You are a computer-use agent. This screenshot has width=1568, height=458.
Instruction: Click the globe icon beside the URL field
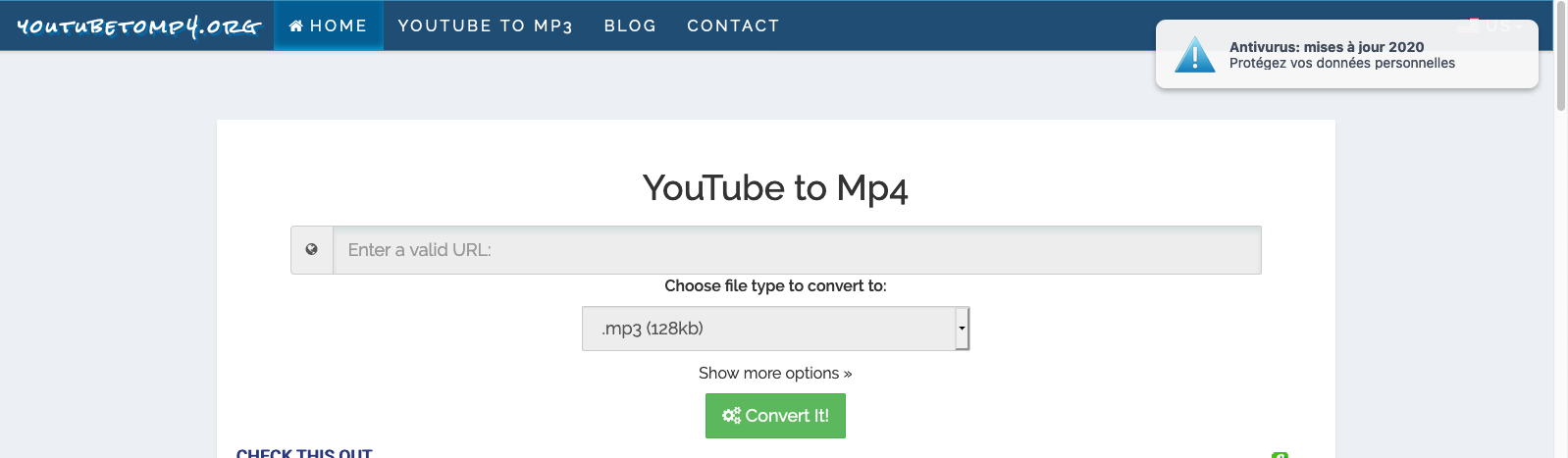pos(312,250)
